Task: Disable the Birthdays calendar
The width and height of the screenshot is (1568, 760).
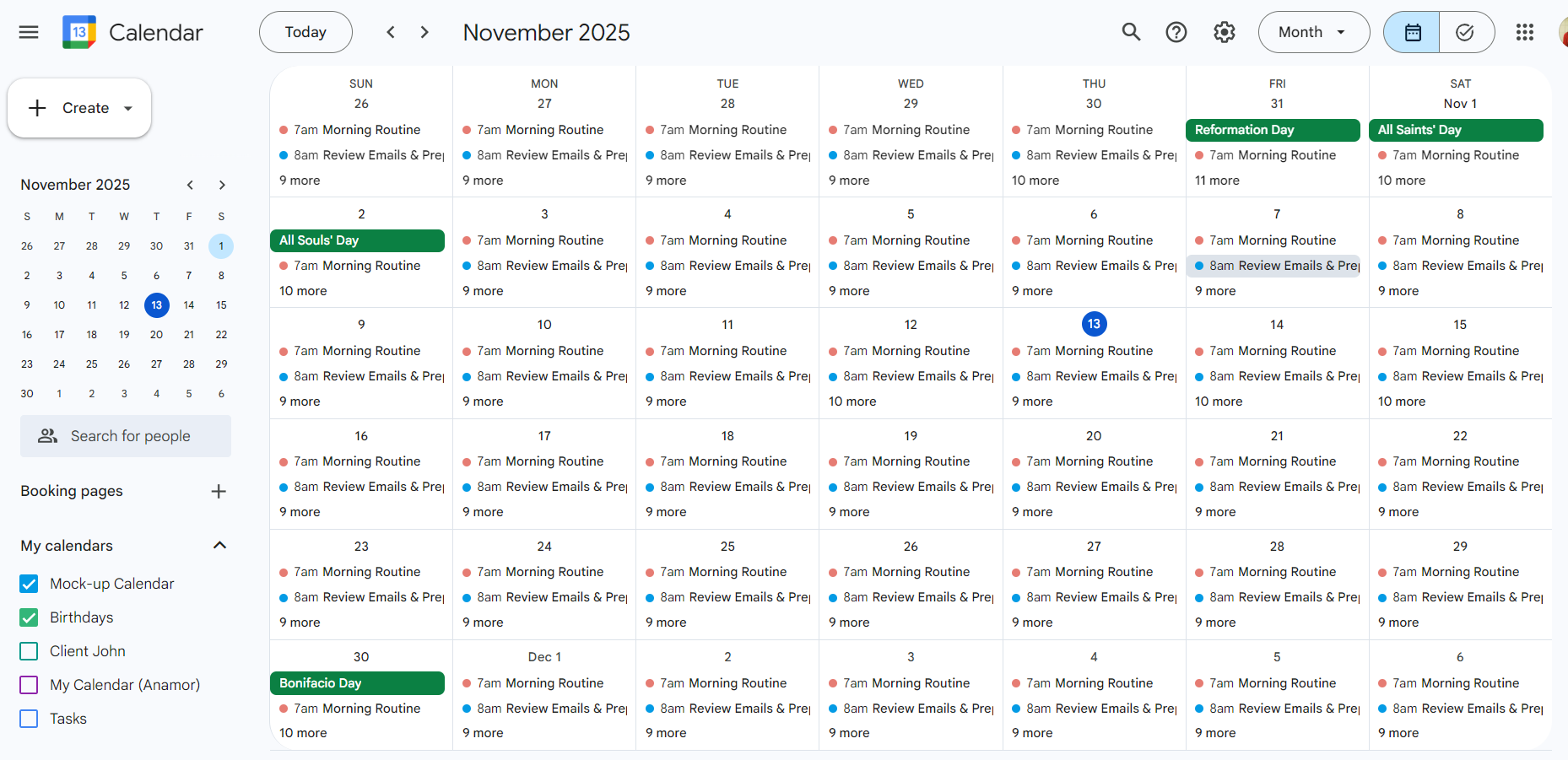Action: [x=28, y=617]
